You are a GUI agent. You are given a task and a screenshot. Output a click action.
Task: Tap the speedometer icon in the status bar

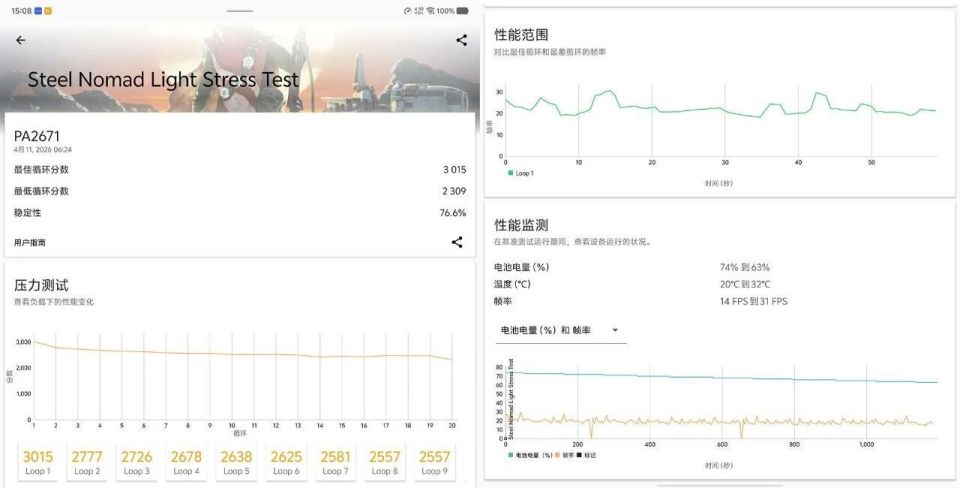coord(408,11)
